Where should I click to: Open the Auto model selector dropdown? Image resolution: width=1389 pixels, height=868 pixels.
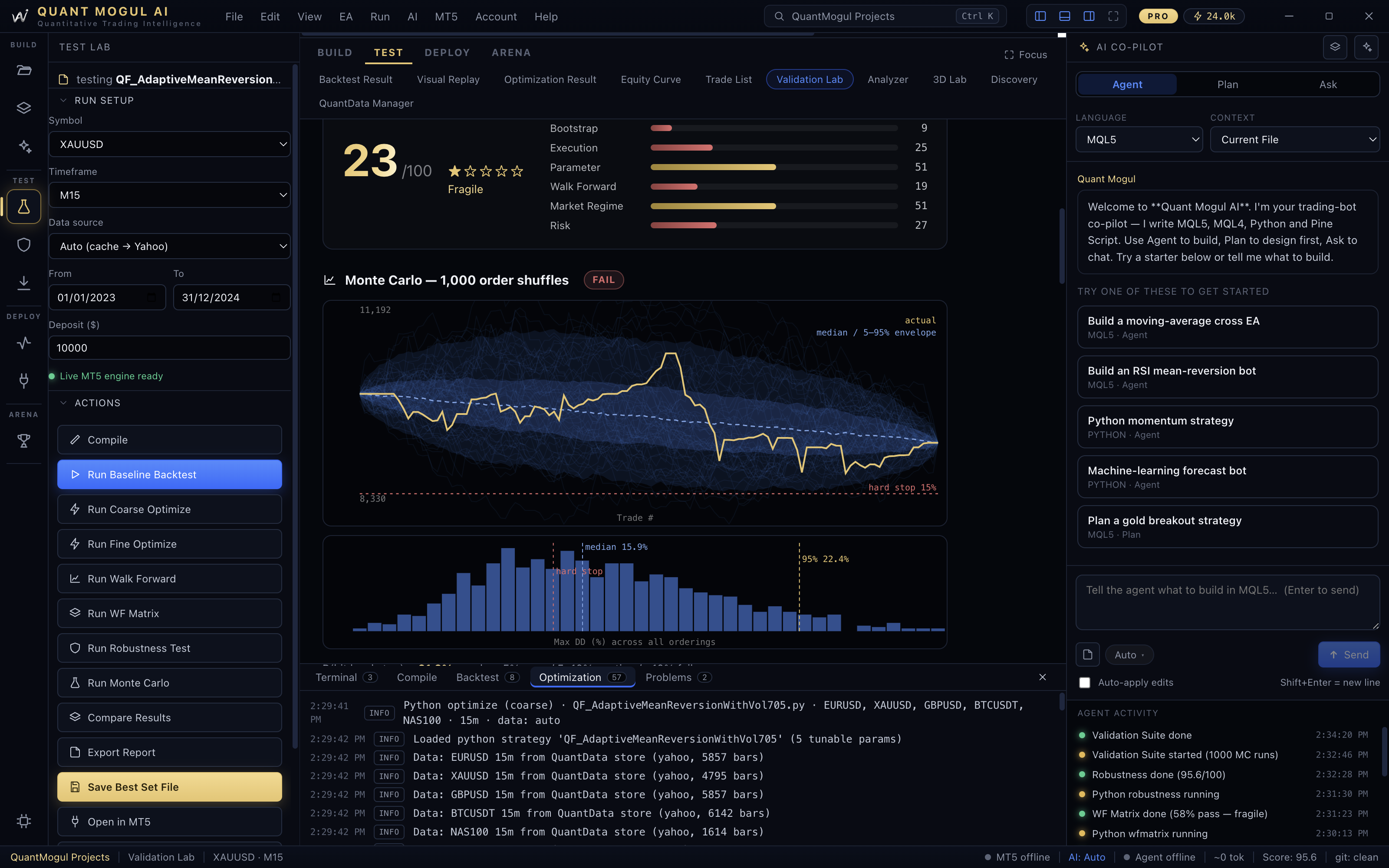(1129, 655)
